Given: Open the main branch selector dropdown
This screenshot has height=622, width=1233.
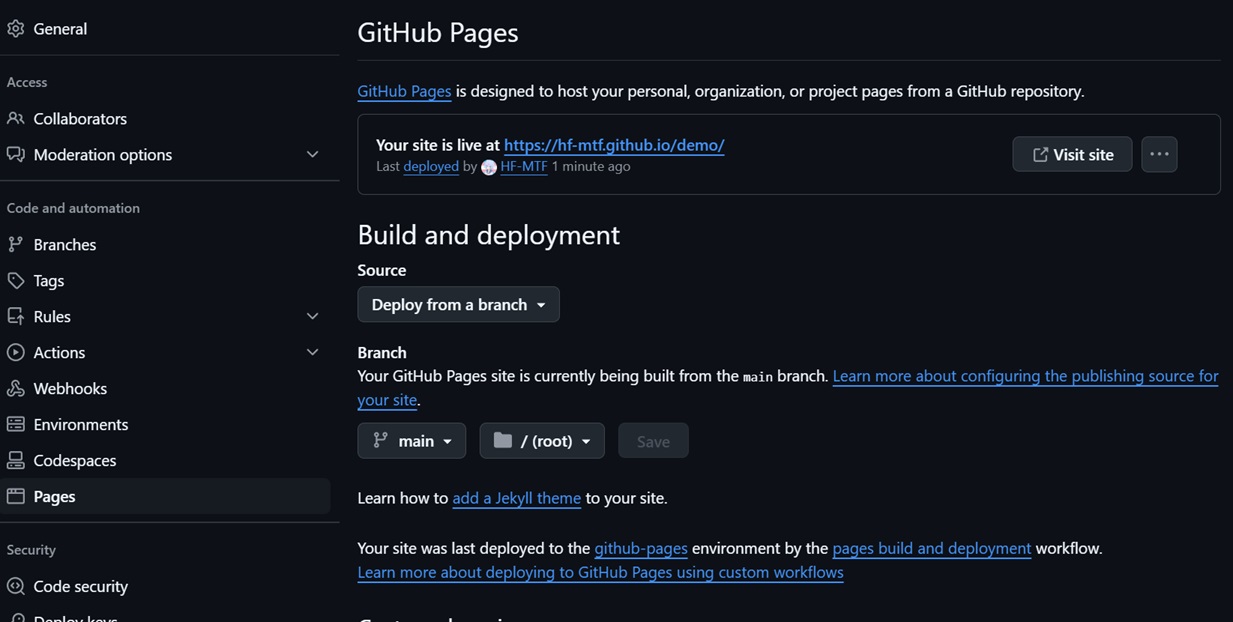Looking at the screenshot, I should tap(411, 441).
